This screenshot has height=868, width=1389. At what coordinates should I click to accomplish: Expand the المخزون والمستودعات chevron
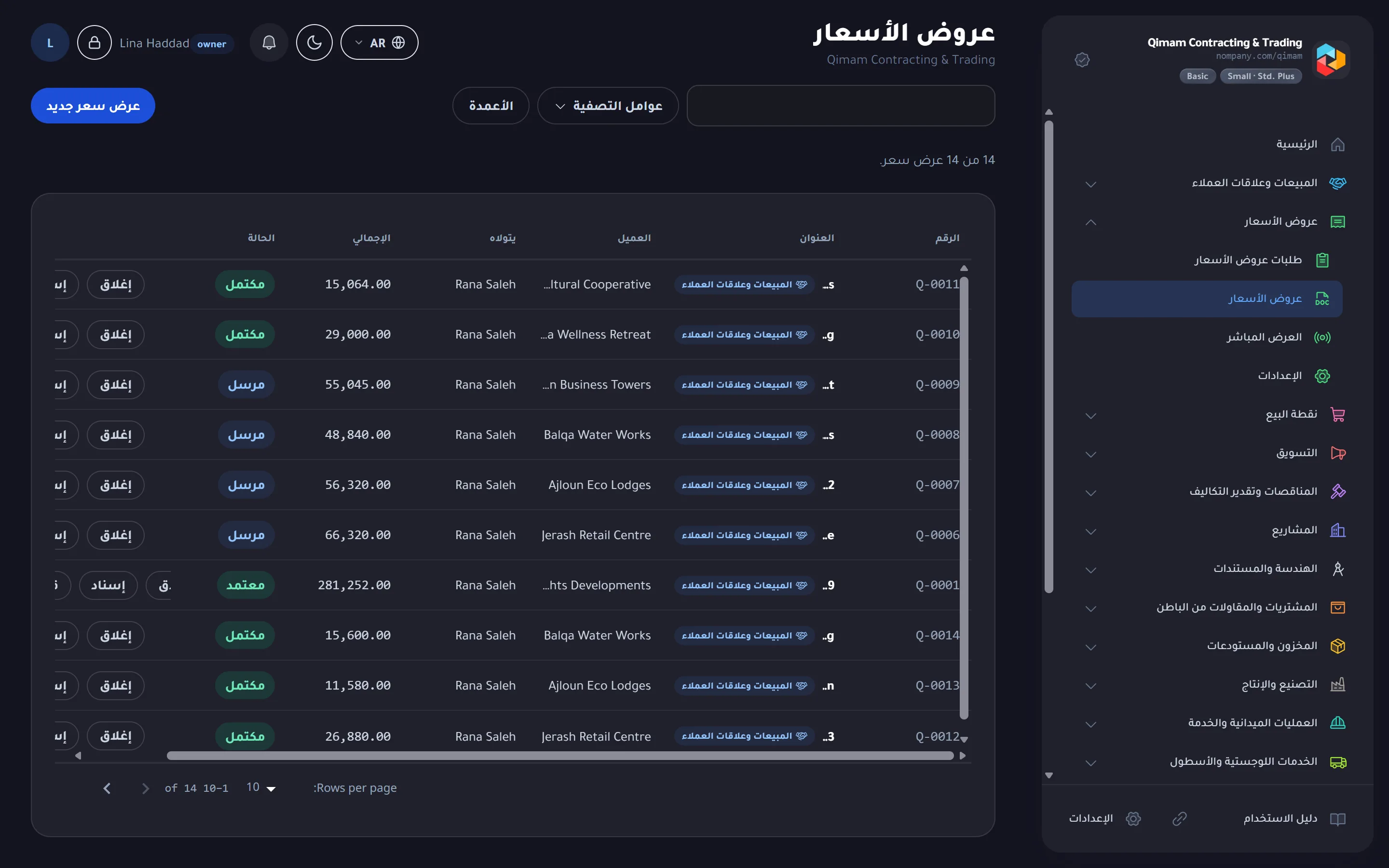tap(1090, 647)
